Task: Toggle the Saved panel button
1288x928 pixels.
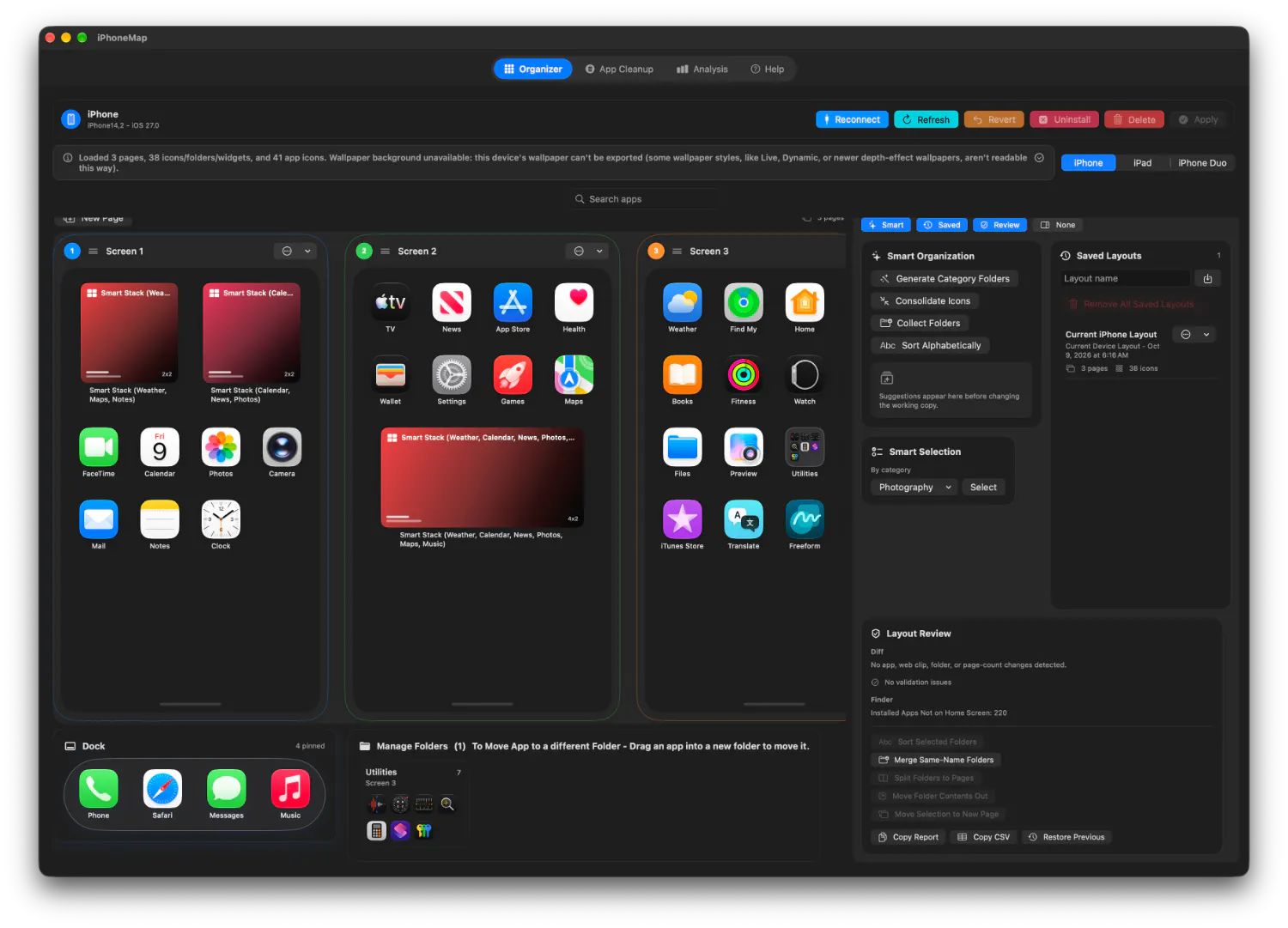Action: (x=942, y=225)
